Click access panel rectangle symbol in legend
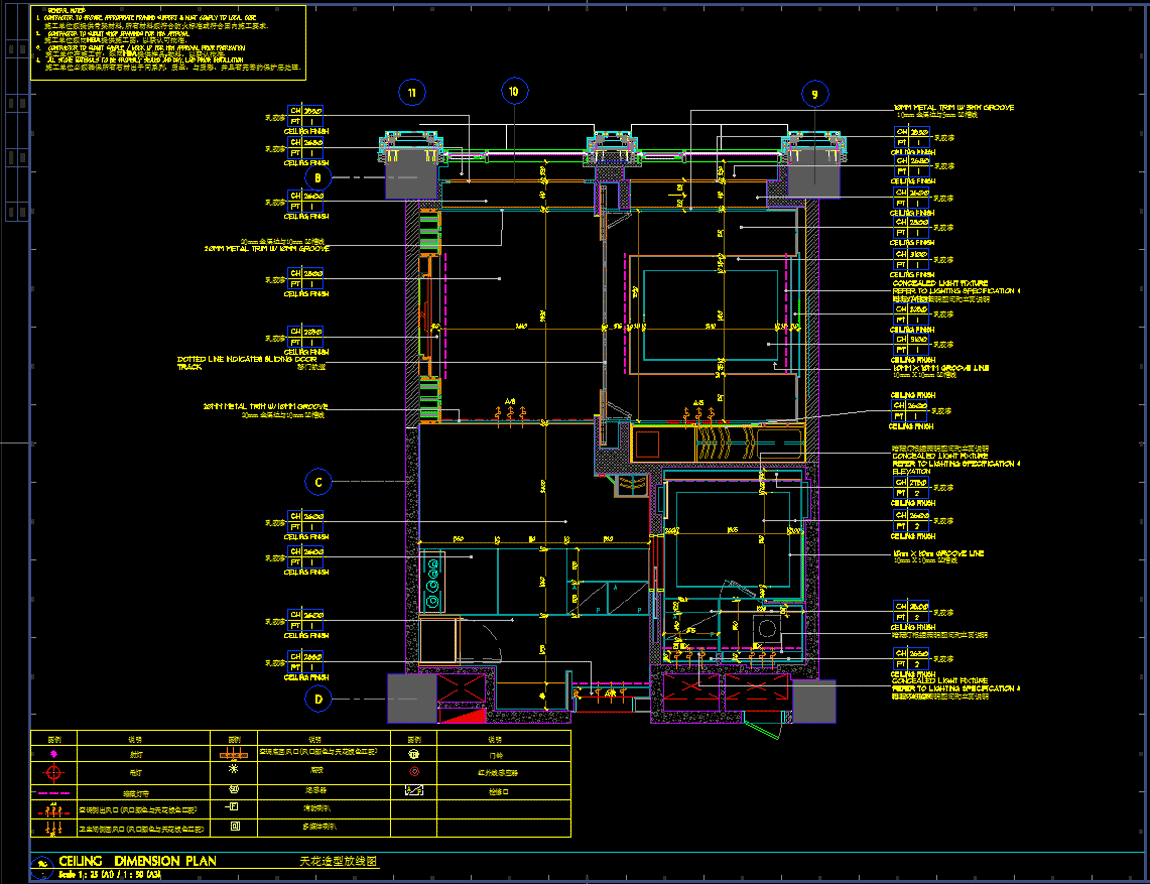Viewport: 1150px width, 884px height. pyautogui.click(x=413, y=790)
